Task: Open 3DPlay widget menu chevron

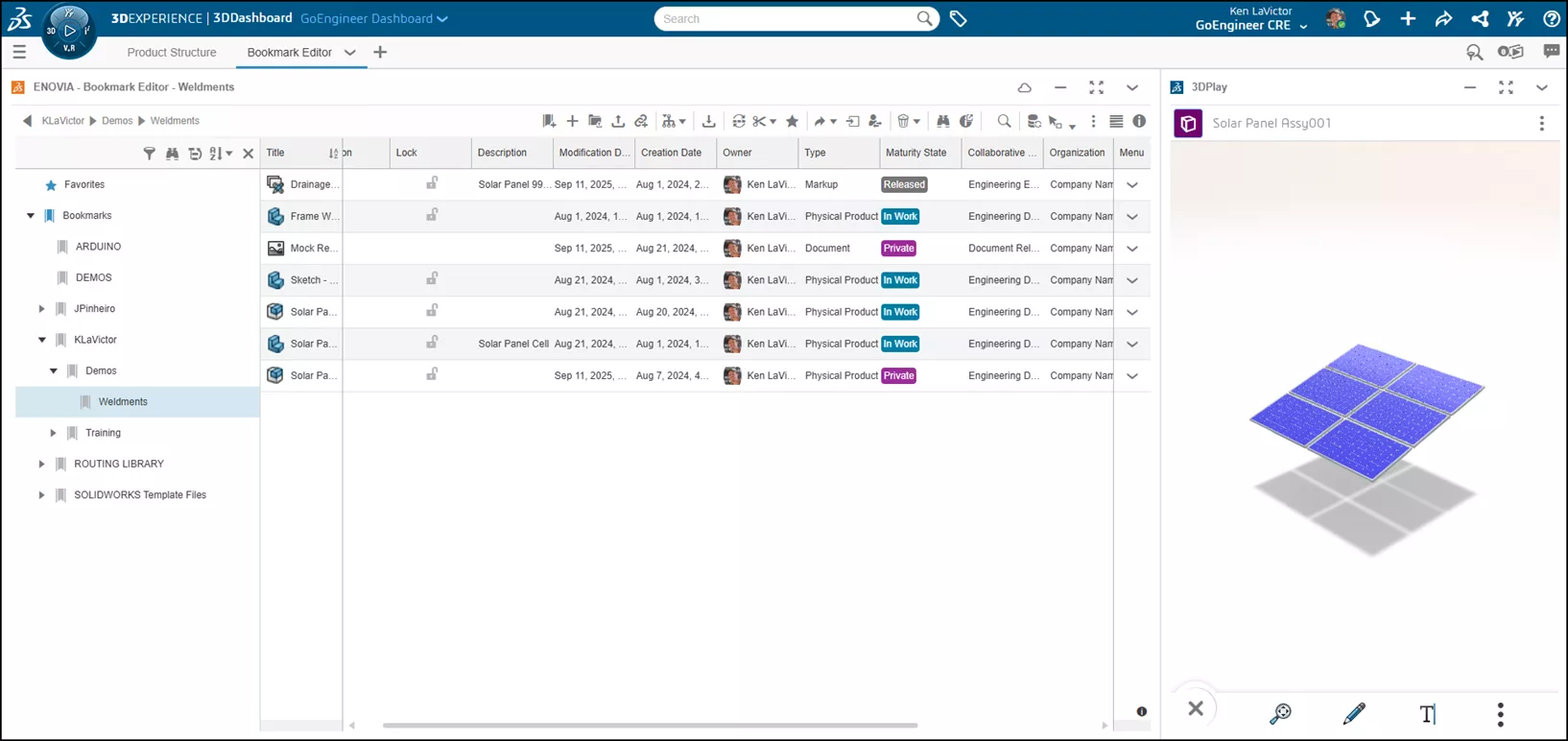Action: 1542,87
